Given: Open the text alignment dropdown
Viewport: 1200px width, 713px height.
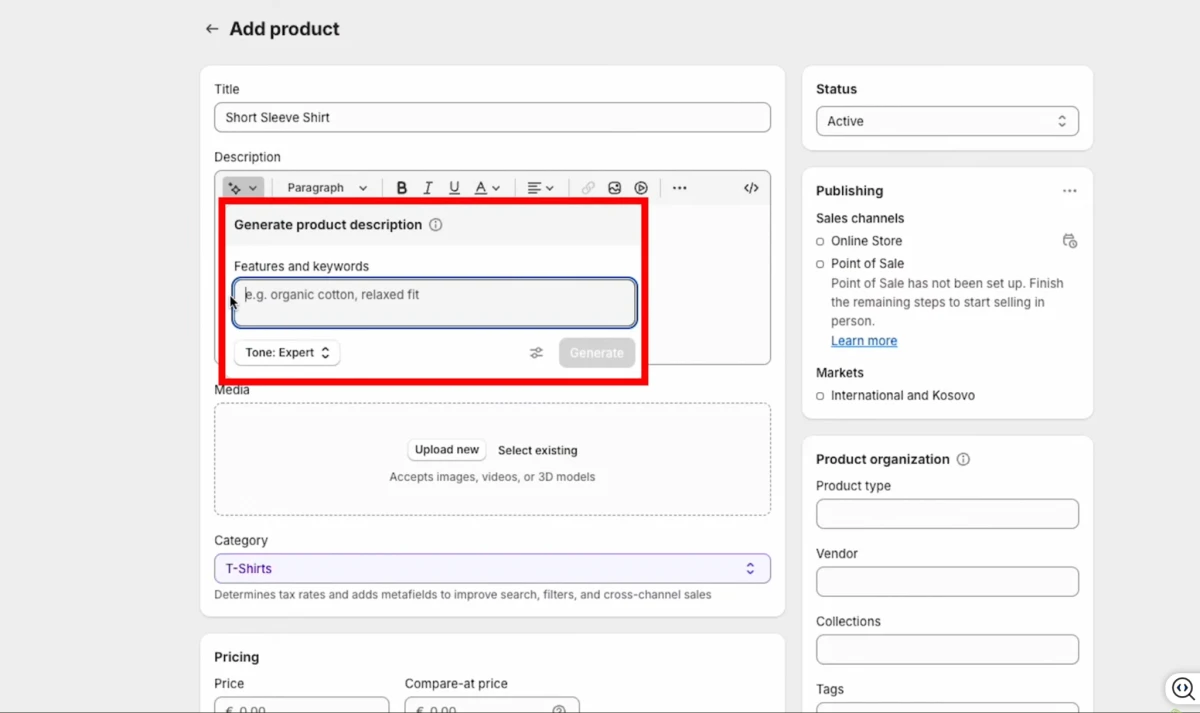Looking at the screenshot, I should [540, 188].
